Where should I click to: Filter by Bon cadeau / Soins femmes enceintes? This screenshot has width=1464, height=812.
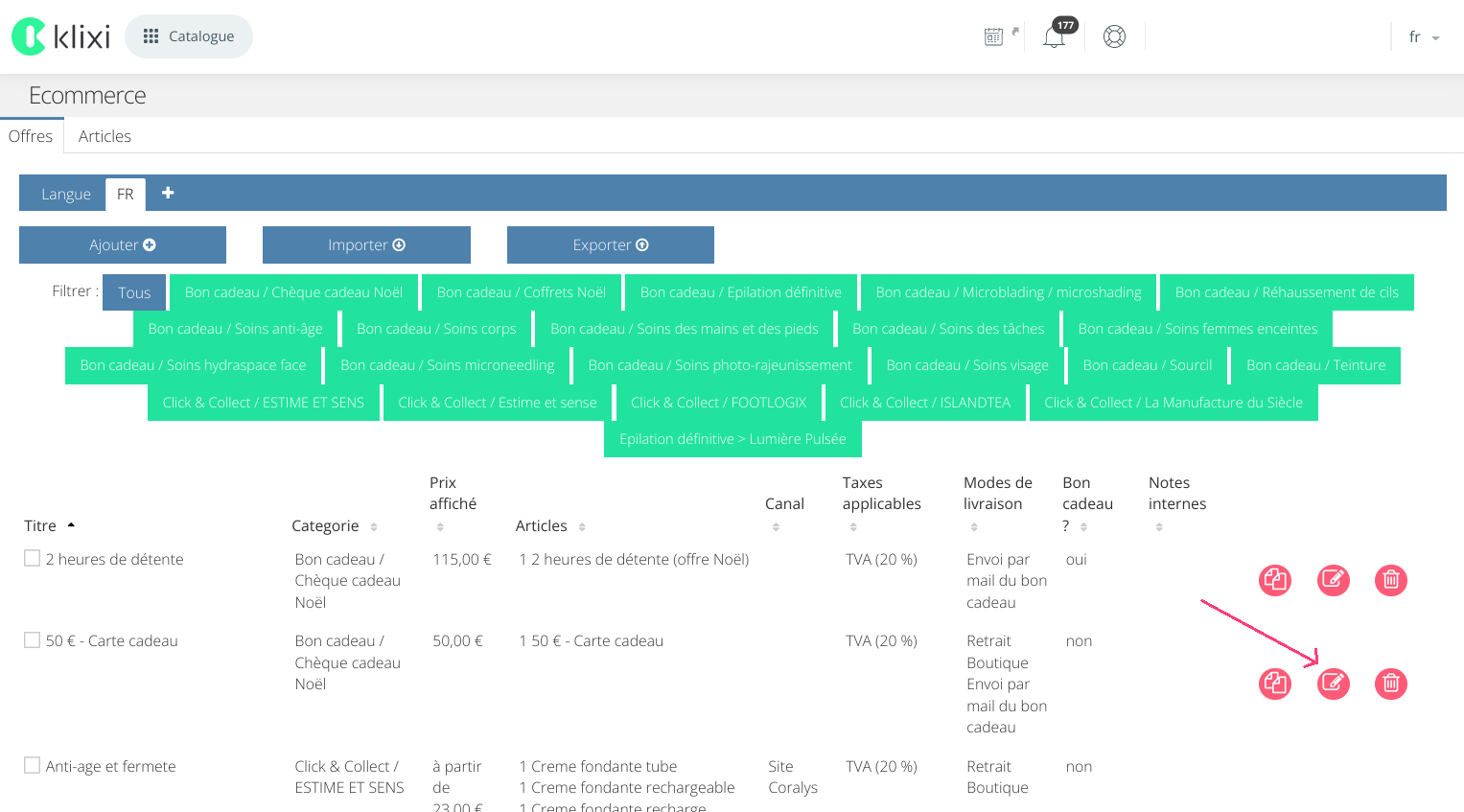click(x=1197, y=329)
